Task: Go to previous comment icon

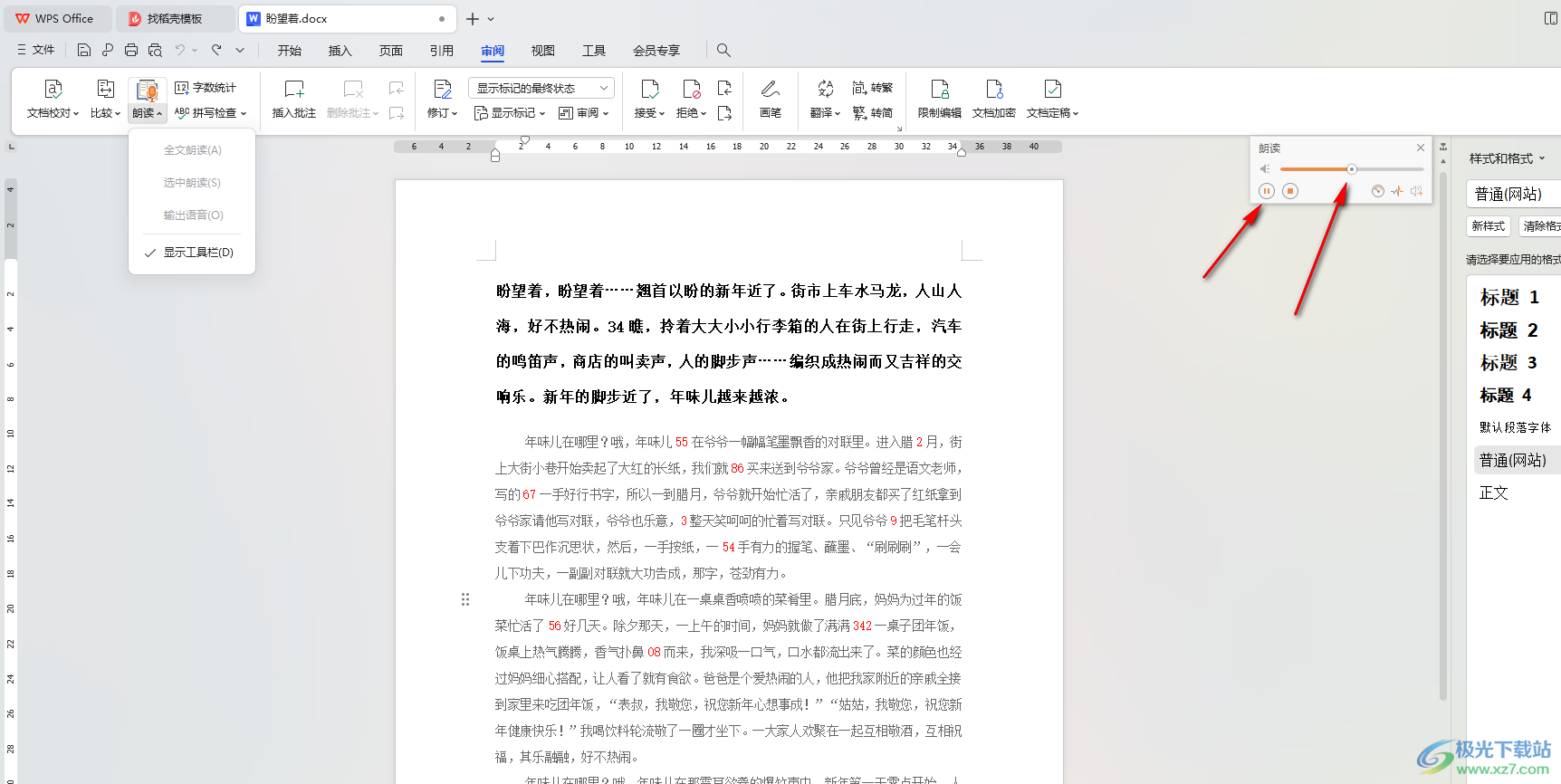Action: pyautogui.click(x=397, y=88)
